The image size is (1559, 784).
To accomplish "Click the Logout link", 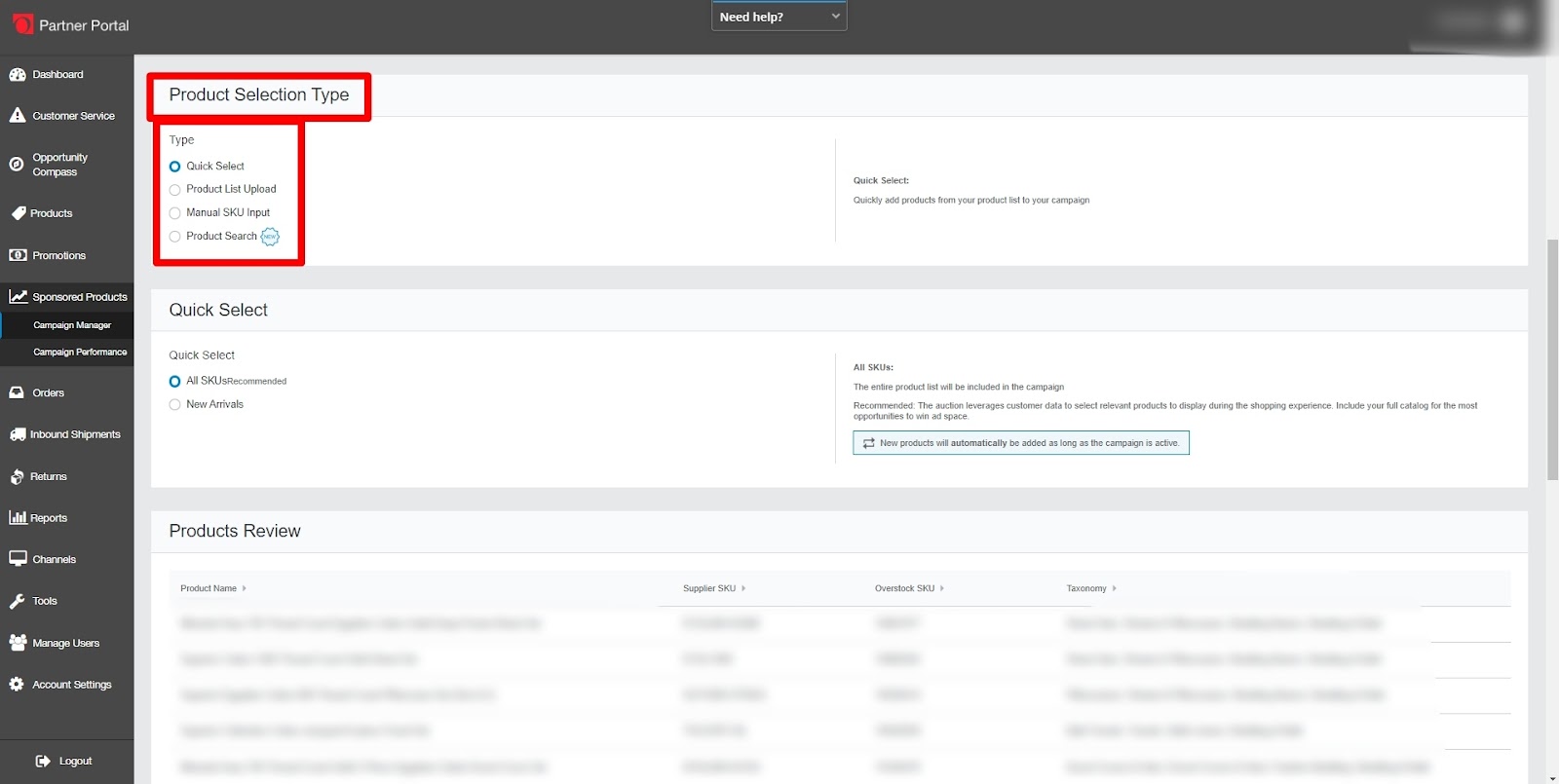I will pos(76,761).
